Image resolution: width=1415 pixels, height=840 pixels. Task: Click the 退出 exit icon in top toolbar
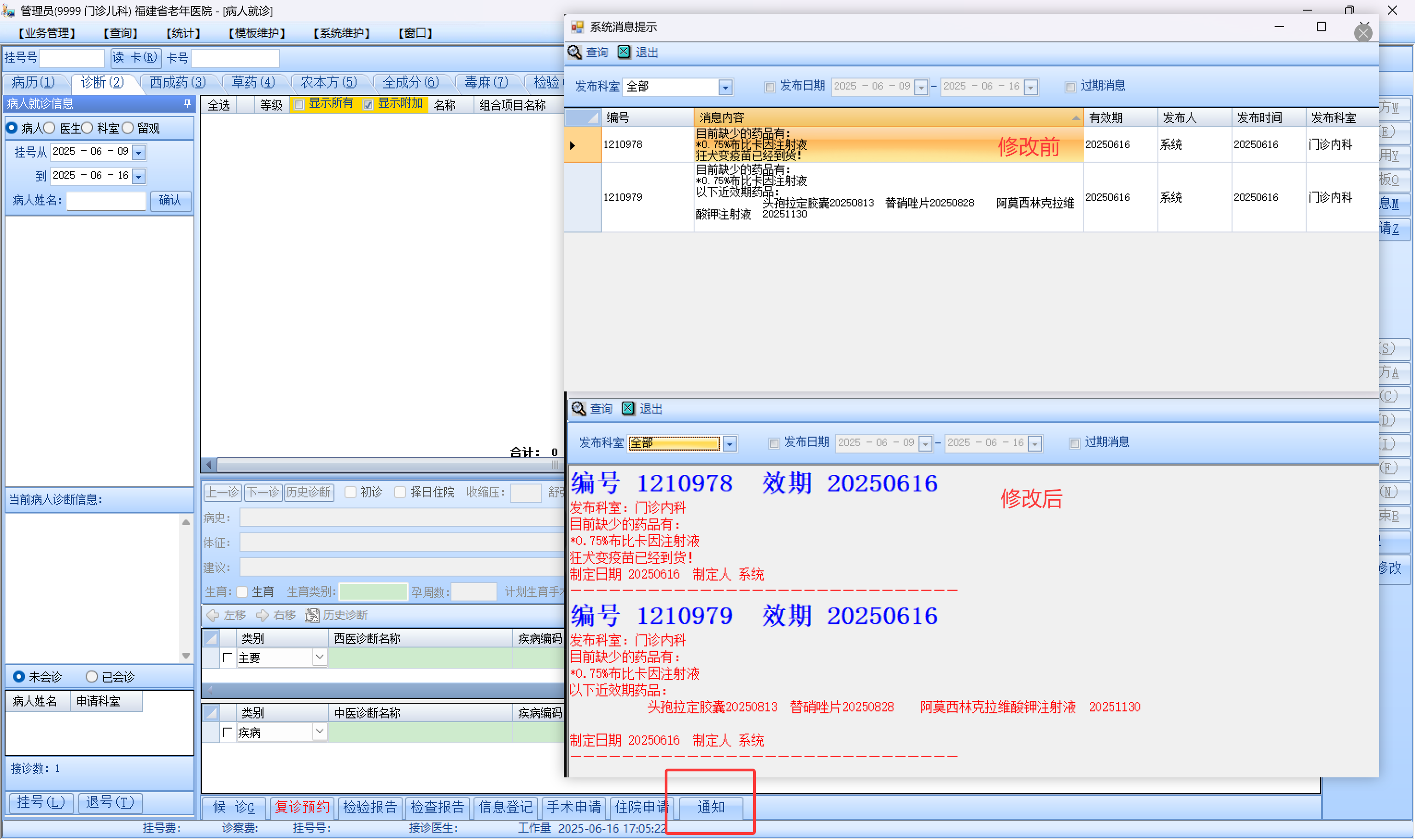(x=624, y=52)
